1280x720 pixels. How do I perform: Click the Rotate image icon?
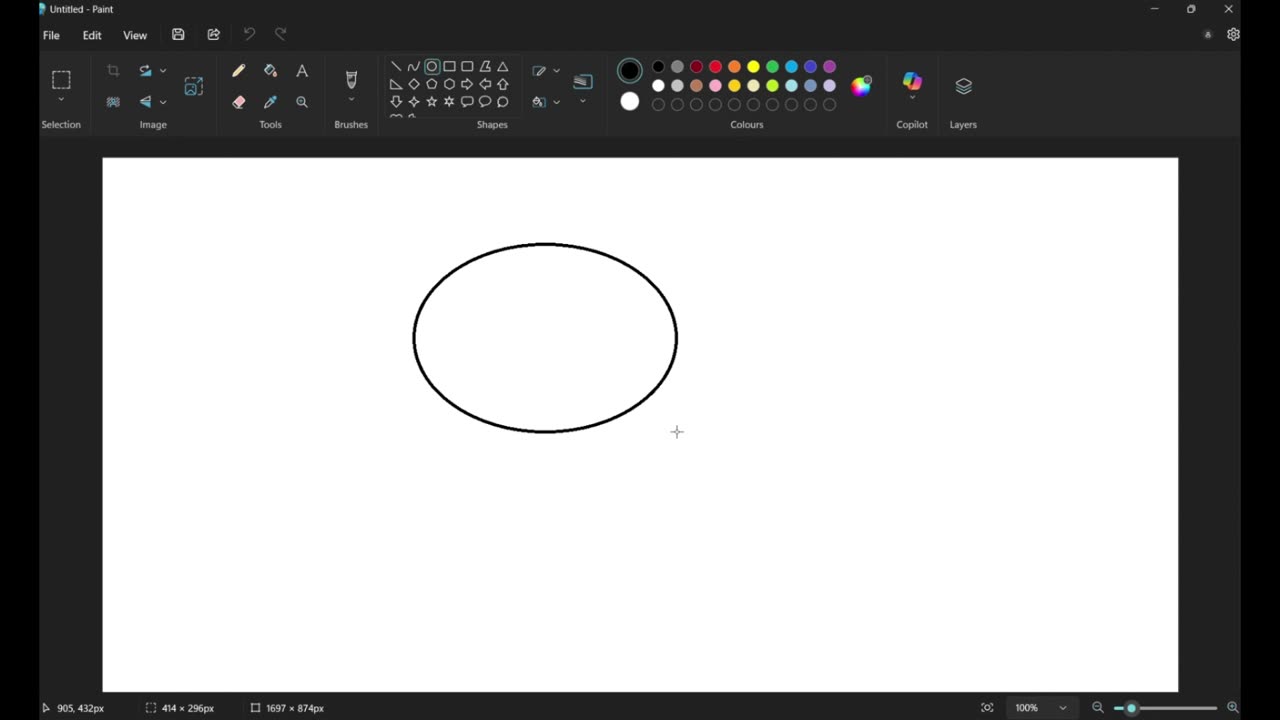tap(146, 71)
